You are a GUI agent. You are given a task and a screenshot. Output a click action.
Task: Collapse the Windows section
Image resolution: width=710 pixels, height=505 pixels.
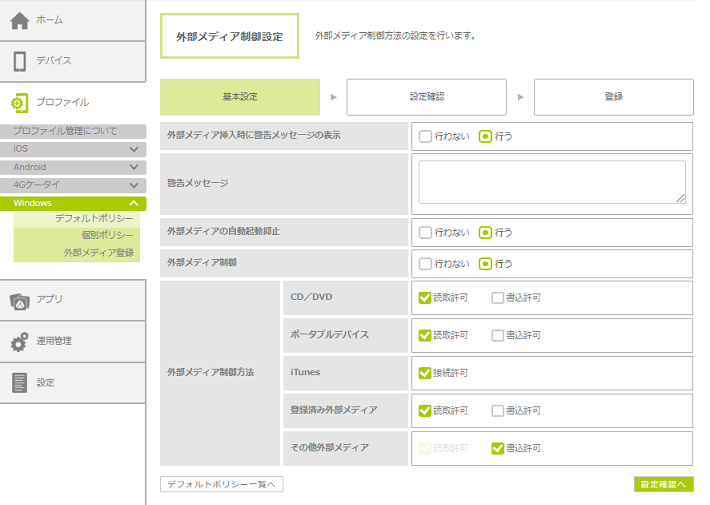click(134, 203)
